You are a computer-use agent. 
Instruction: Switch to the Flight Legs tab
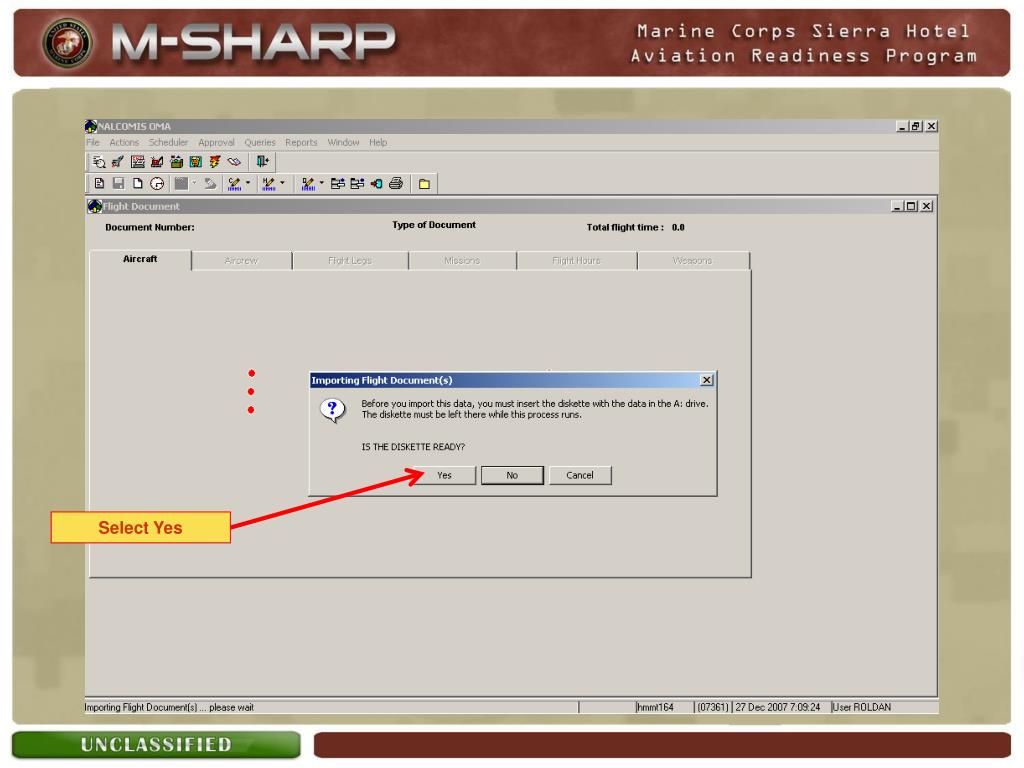(350, 261)
